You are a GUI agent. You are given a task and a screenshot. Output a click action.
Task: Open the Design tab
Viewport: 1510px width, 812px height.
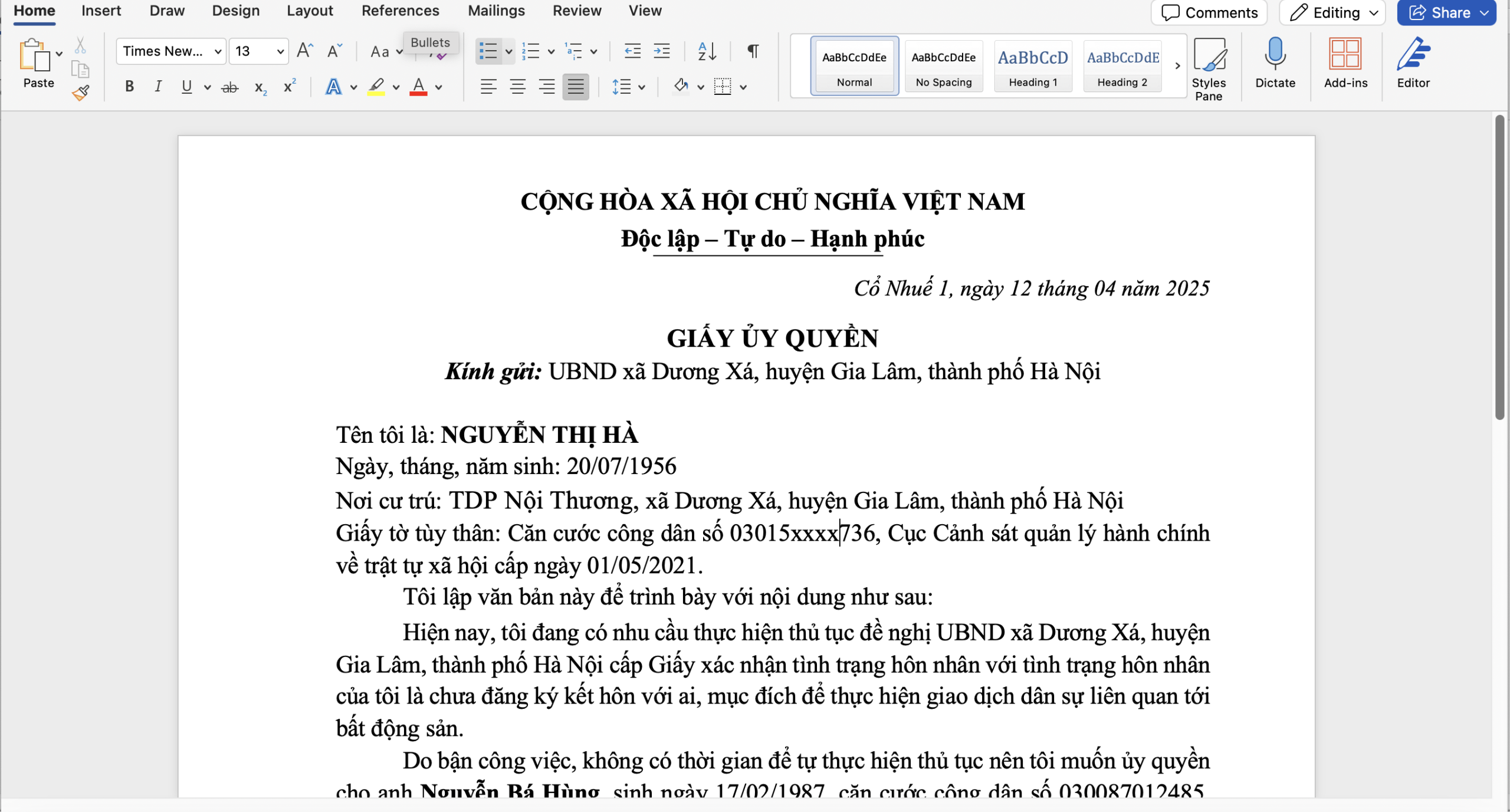tap(236, 11)
